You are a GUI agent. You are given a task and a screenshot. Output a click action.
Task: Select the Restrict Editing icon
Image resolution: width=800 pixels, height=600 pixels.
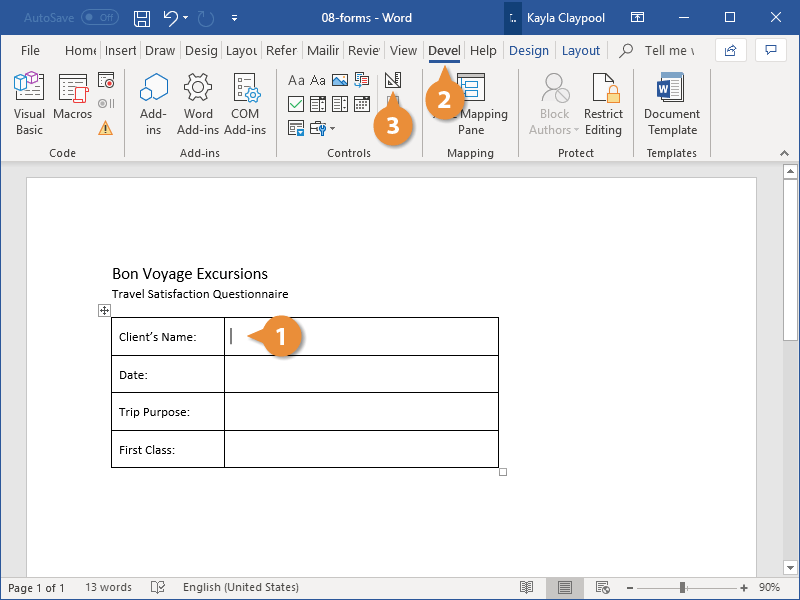pos(603,103)
